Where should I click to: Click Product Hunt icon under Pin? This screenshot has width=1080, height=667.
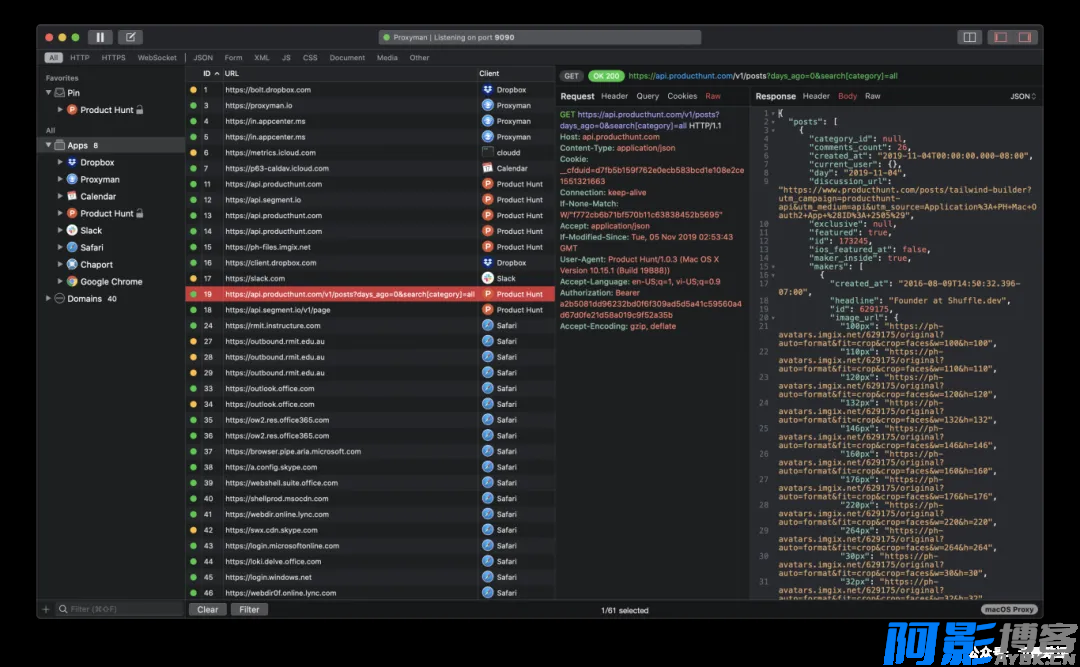pyautogui.click(x=72, y=110)
